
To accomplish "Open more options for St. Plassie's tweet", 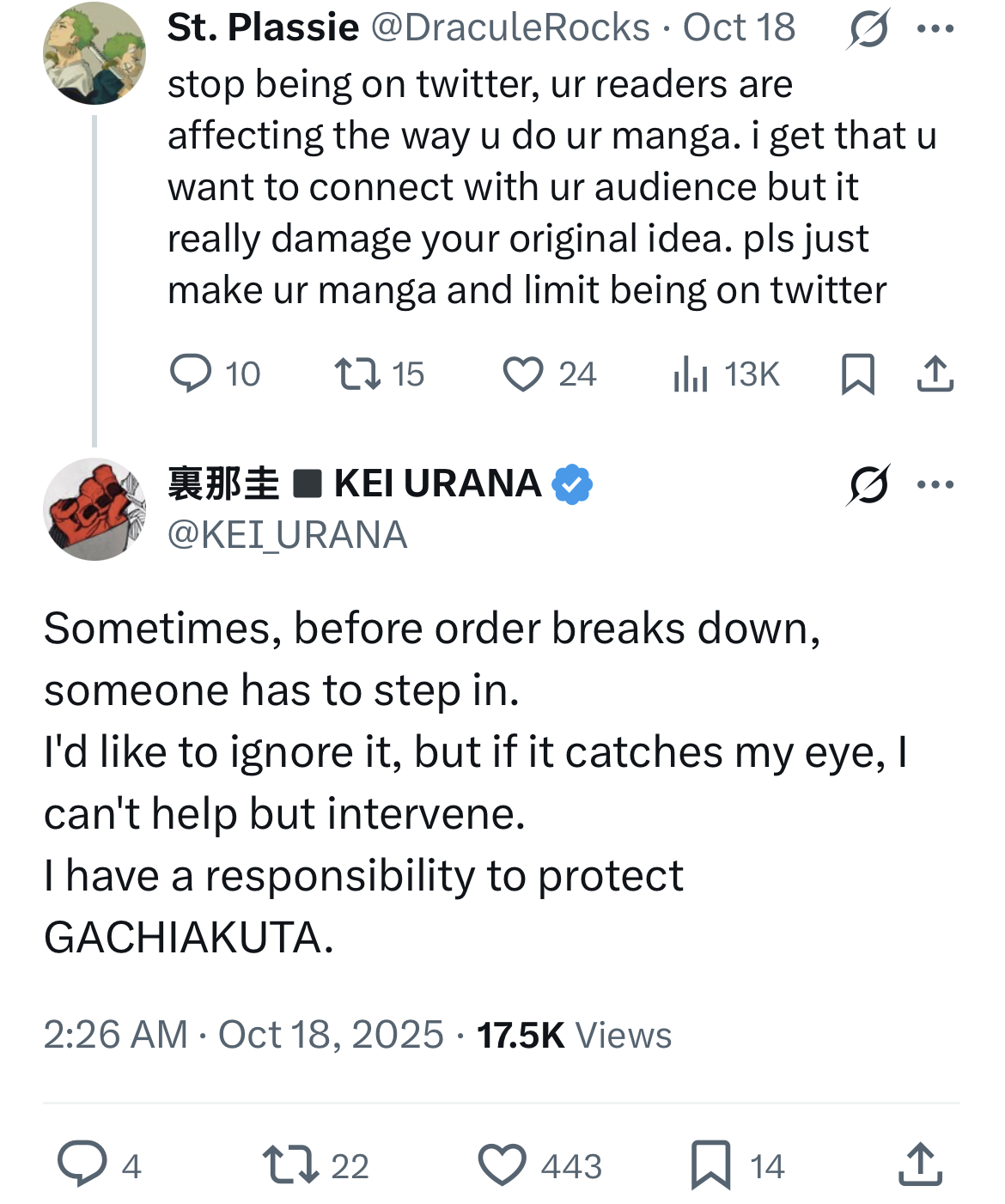I will [x=935, y=29].
